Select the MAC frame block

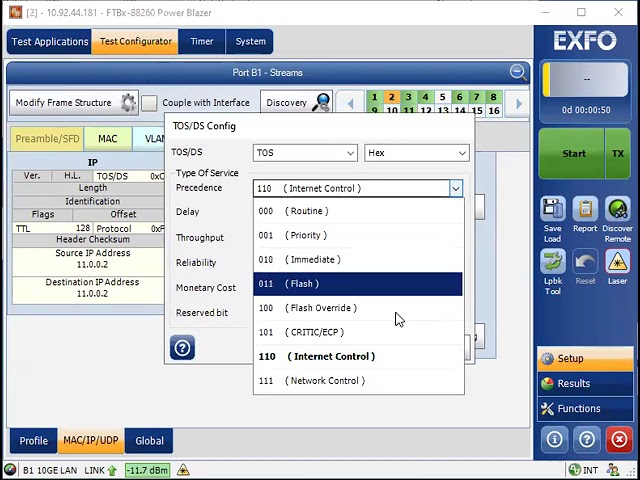pyautogui.click(x=108, y=139)
